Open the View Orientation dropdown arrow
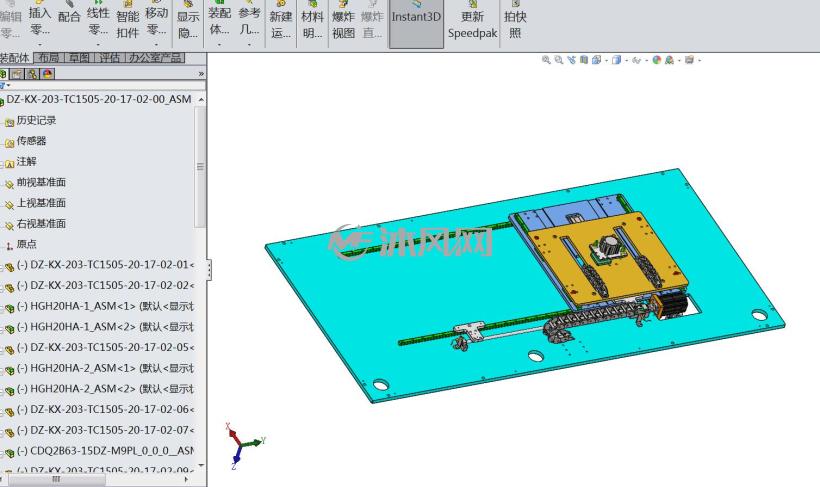 pyautogui.click(x=606, y=61)
